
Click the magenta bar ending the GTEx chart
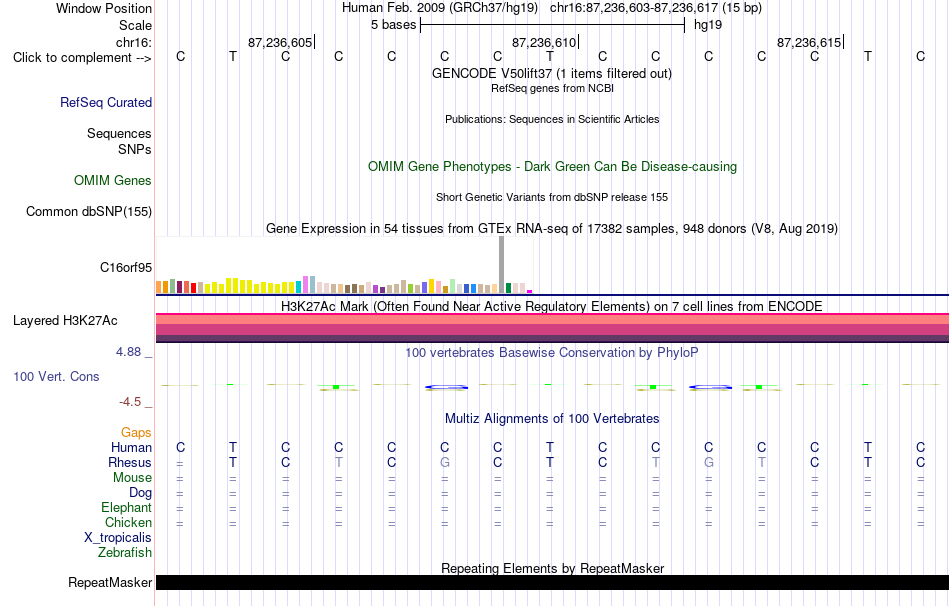[530, 291]
